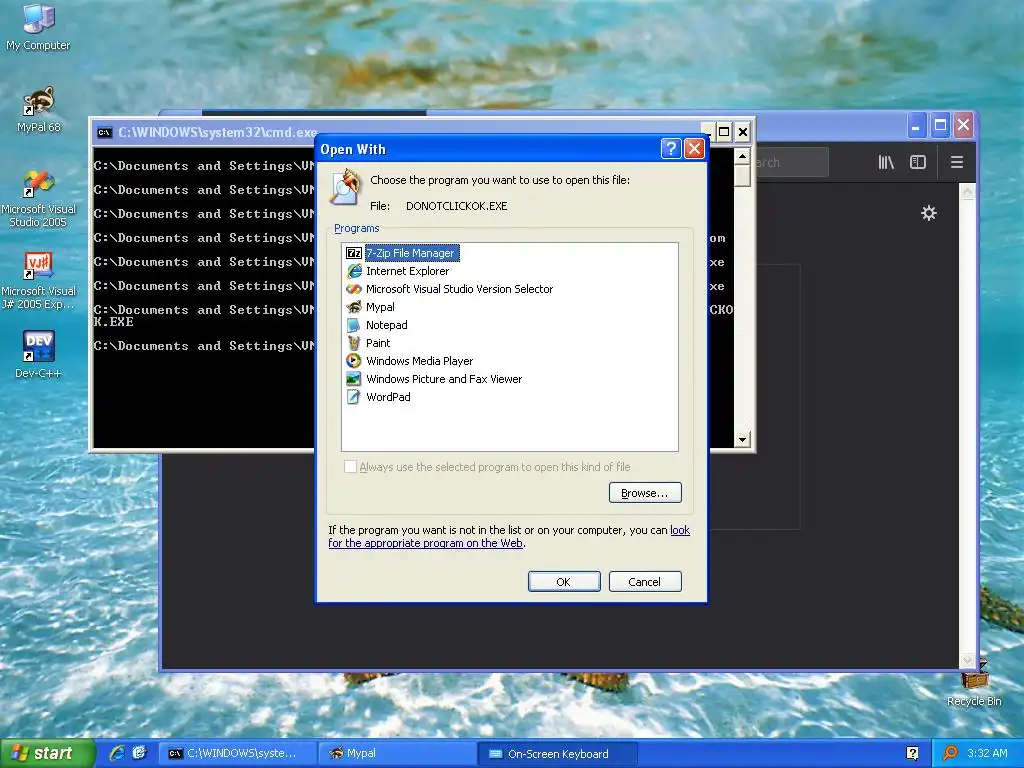Screen dimensions: 1024x768
Task: Select the Paint program icon
Action: (354, 343)
